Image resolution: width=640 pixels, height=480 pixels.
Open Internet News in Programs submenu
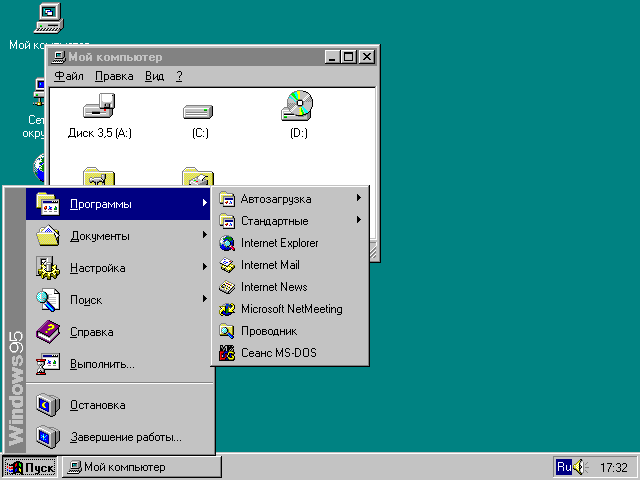tap(290, 287)
